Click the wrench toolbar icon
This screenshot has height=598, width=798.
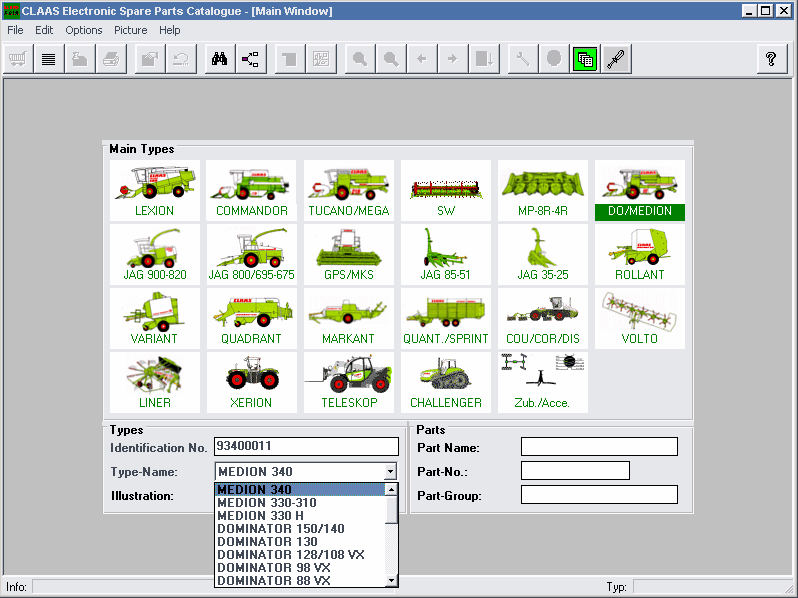(x=523, y=59)
